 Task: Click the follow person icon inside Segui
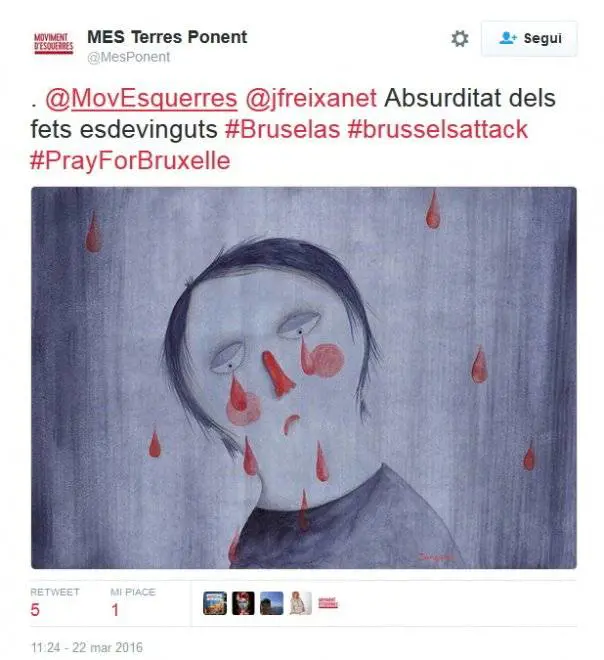point(508,38)
